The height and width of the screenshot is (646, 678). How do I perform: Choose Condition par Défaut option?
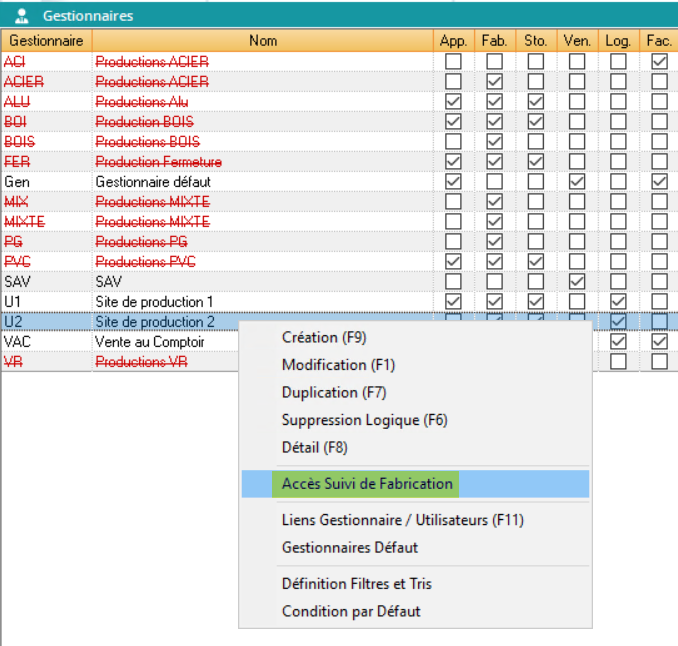[x=351, y=611]
